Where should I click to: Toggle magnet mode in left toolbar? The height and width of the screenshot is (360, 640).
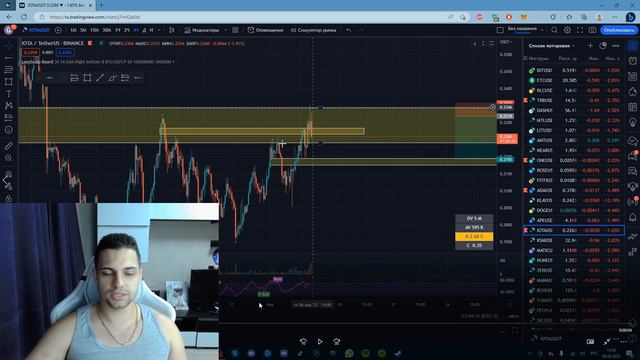click(x=9, y=174)
